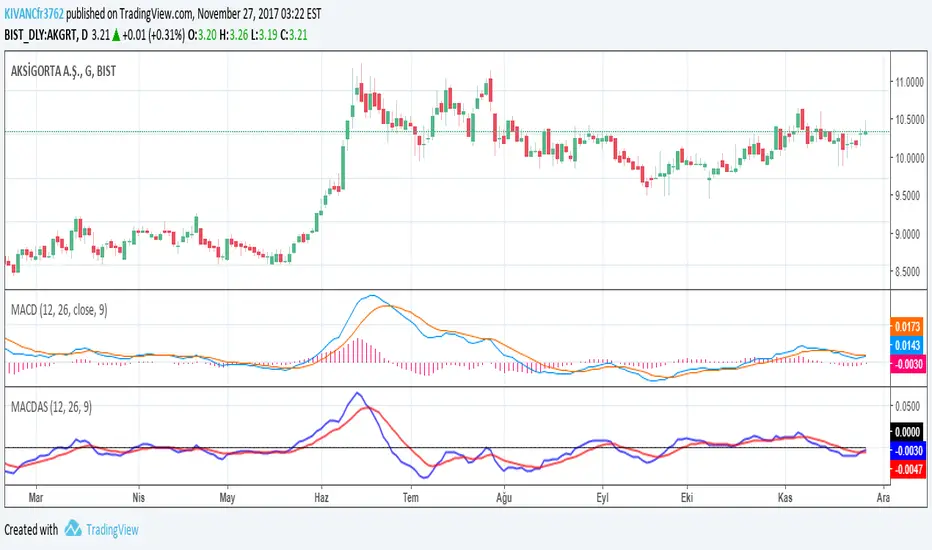Click the 8.5000 price axis label

pyautogui.click(x=910, y=271)
